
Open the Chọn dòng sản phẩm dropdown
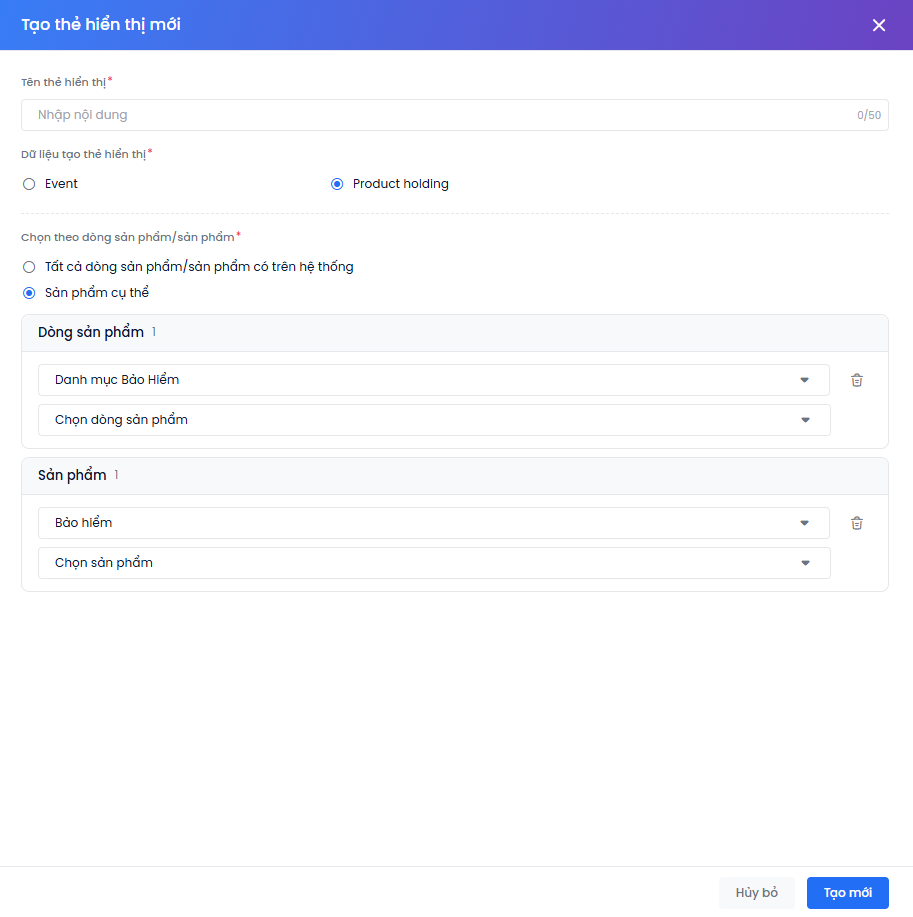pos(434,420)
